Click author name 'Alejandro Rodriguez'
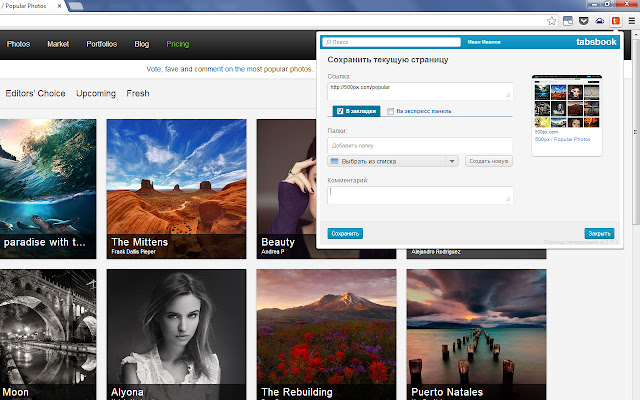Image resolution: width=640 pixels, height=400 pixels. [436, 252]
